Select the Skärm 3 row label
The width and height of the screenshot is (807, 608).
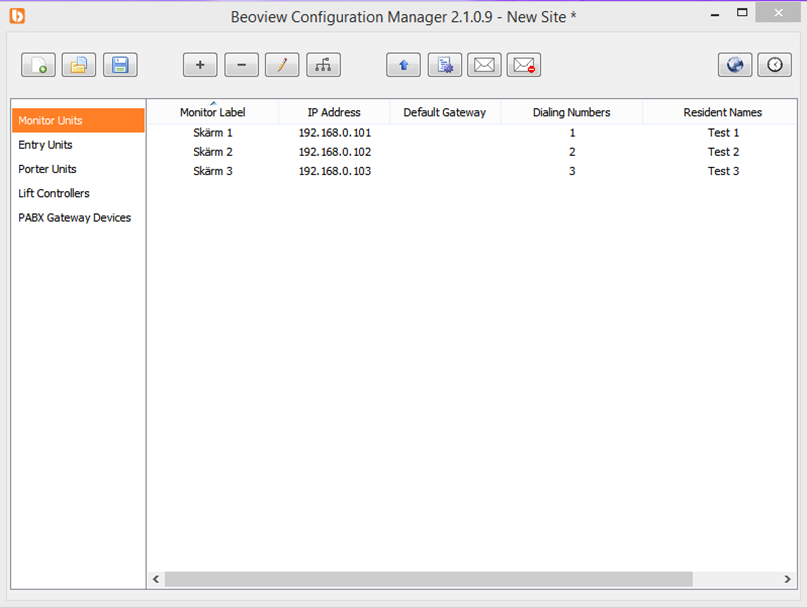point(213,171)
